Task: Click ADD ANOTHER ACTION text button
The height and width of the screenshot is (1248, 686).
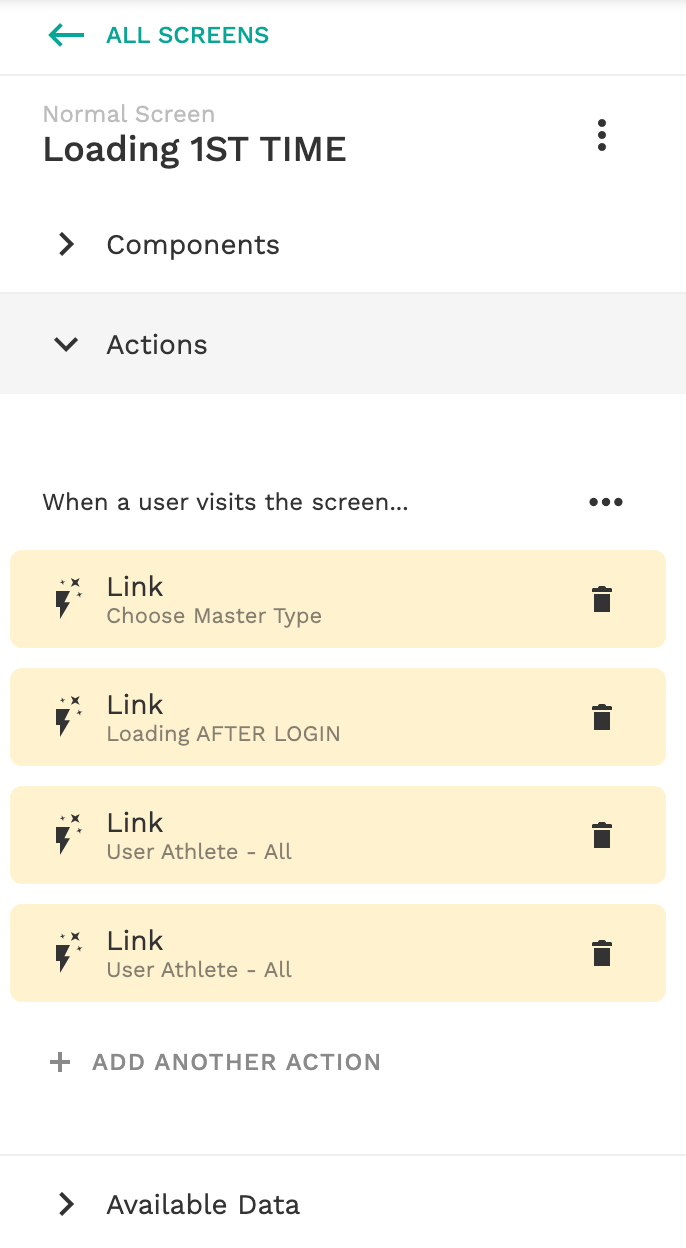Action: 236,1062
